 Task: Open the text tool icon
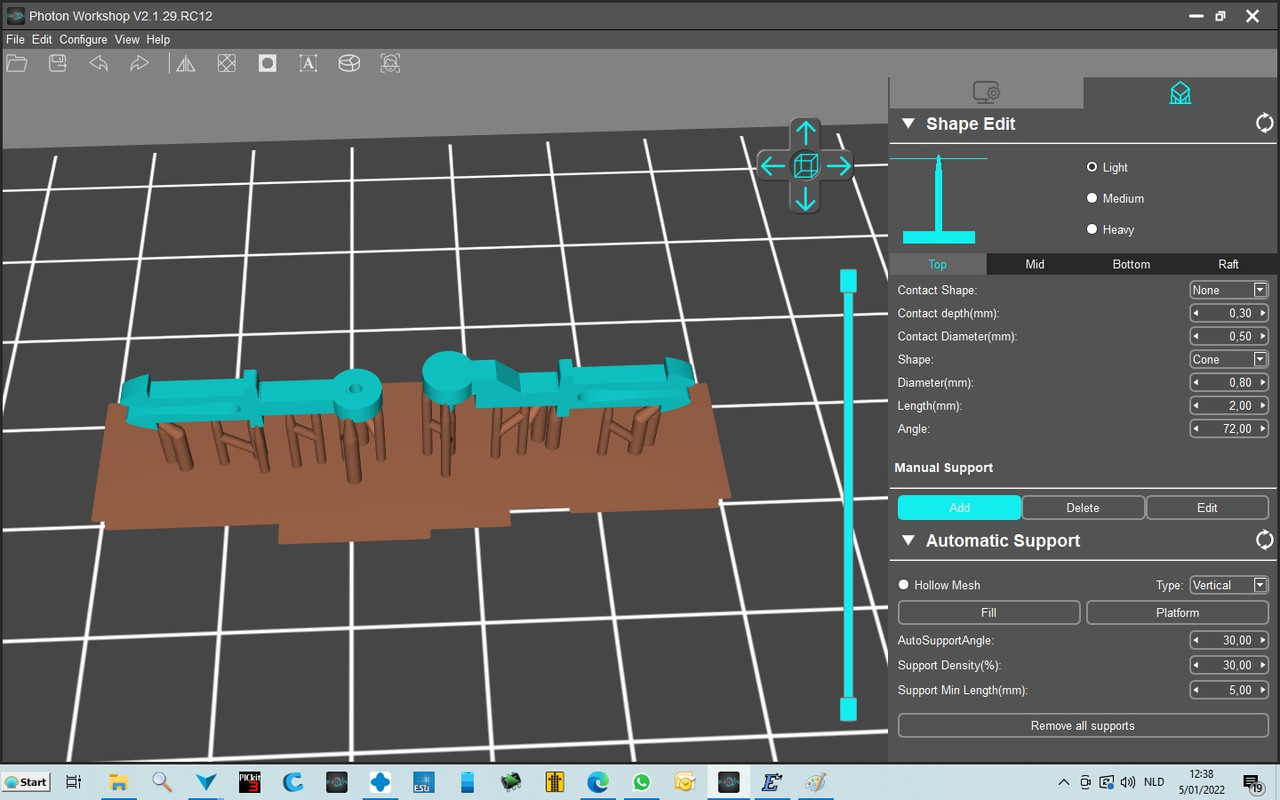point(308,63)
